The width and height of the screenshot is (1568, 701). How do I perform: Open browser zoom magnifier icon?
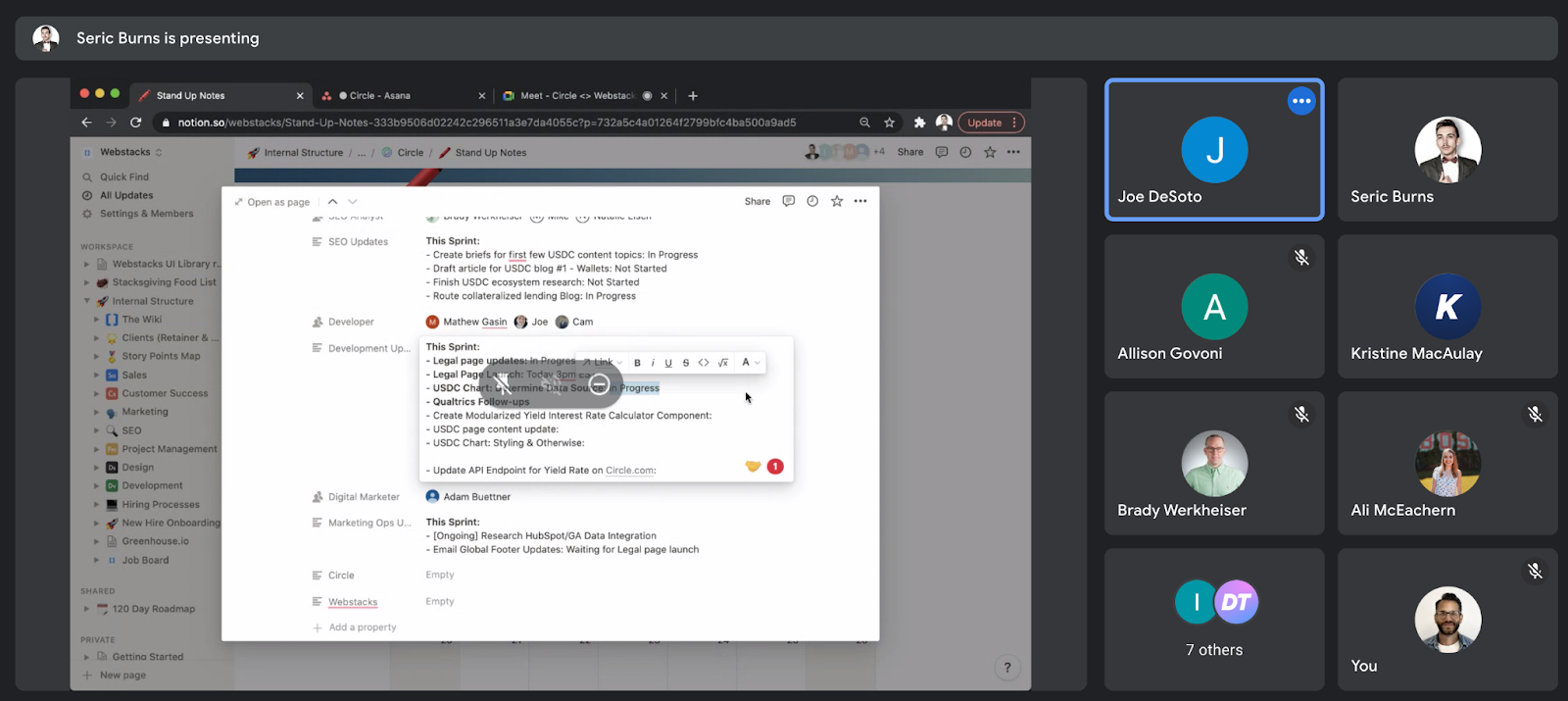[x=864, y=123]
